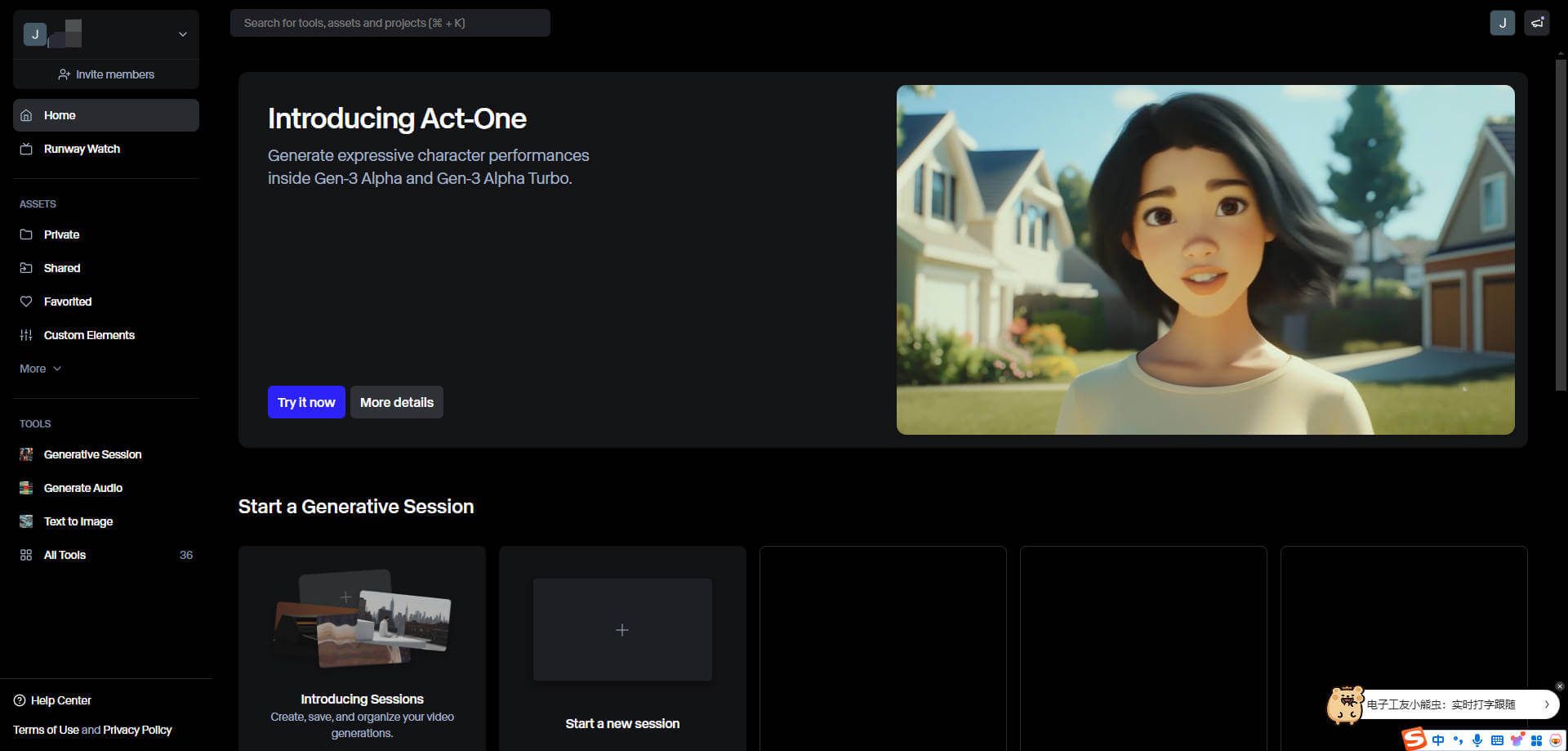
Task: Click Invite members button
Action: (106, 74)
